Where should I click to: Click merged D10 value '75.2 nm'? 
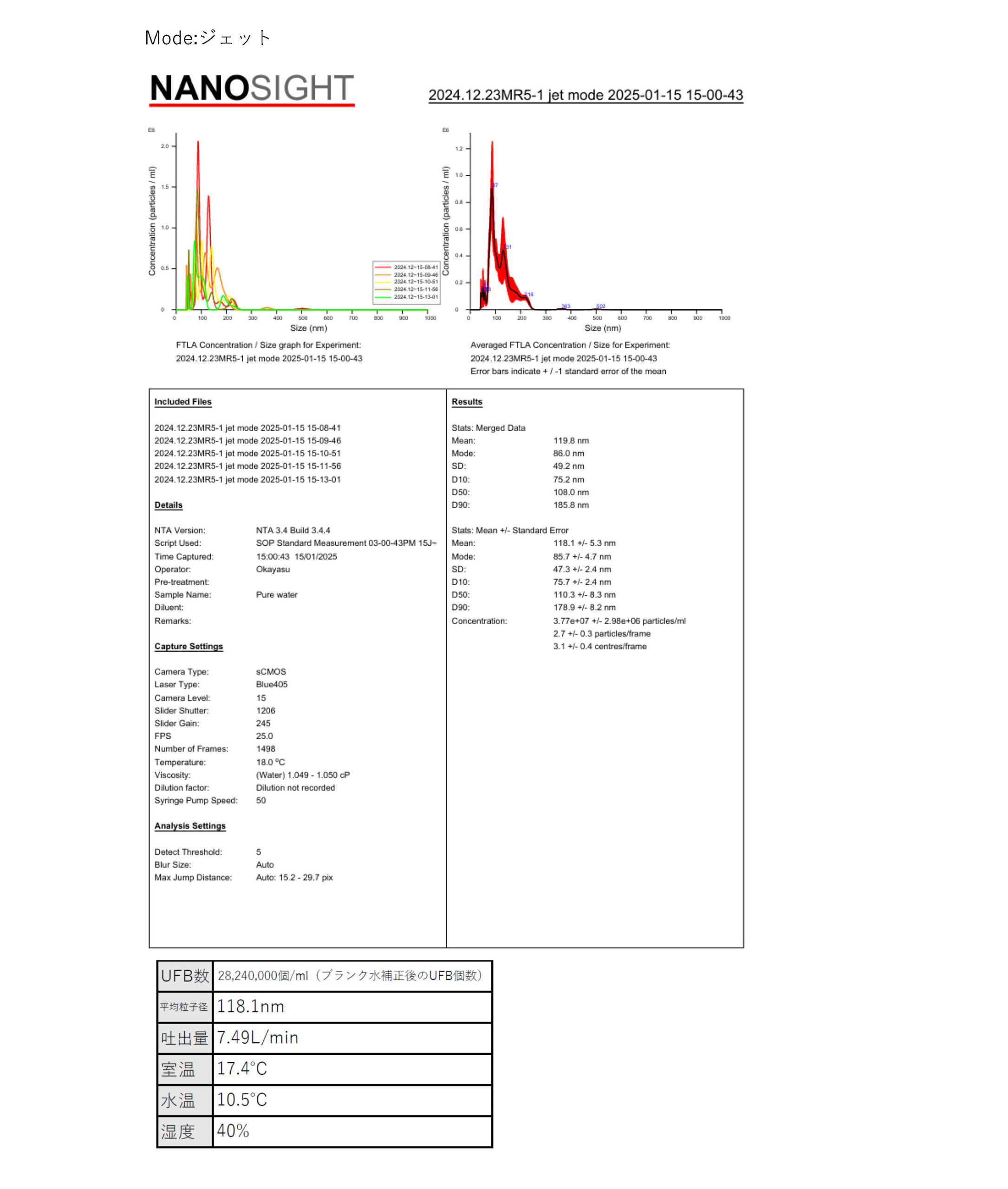[x=569, y=480]
